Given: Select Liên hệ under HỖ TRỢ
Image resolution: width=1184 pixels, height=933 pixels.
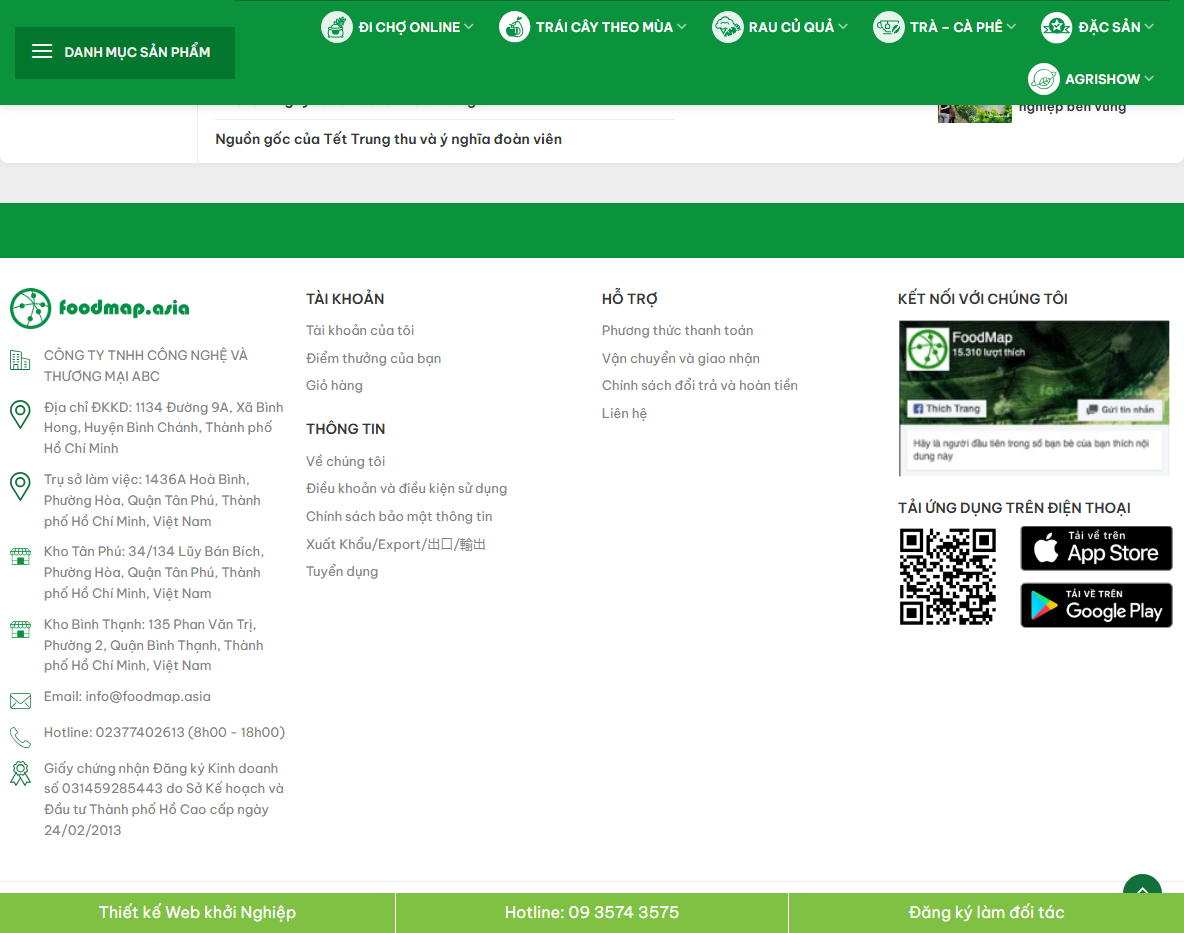Looking at the screenshot, I should pyautogui.click(x=624, y=413).
